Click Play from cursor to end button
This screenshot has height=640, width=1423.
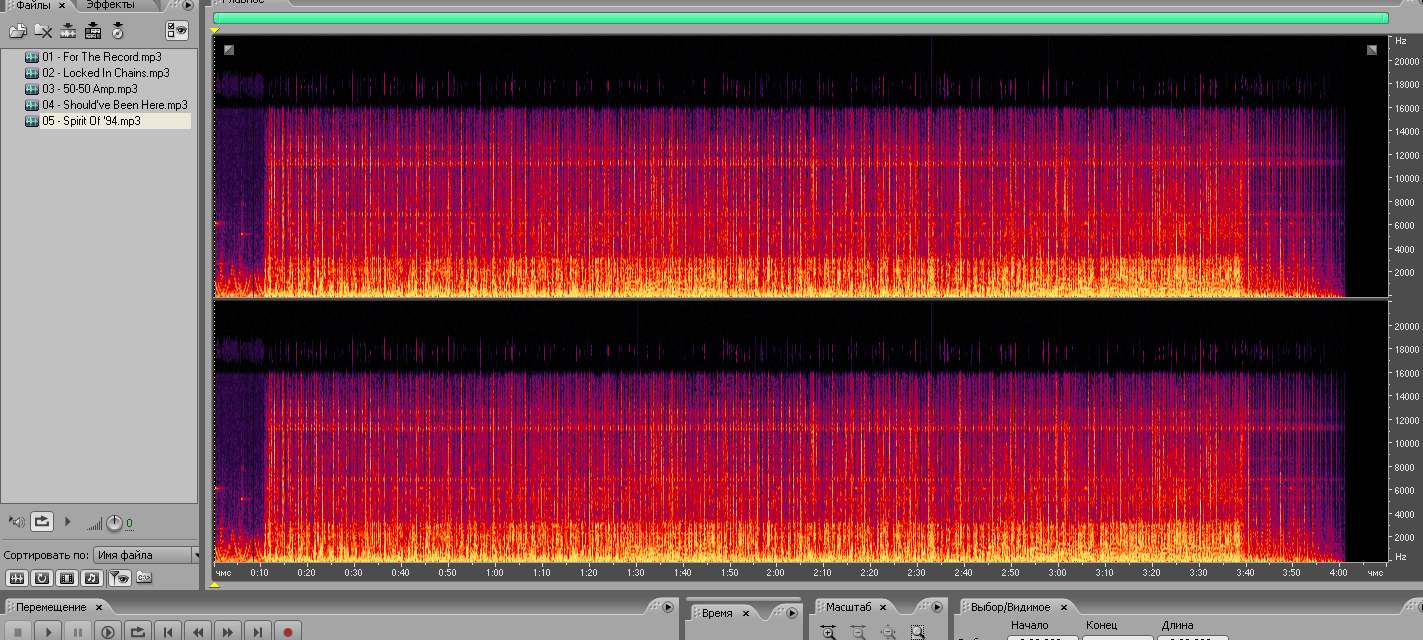click(x=108, y=632)
